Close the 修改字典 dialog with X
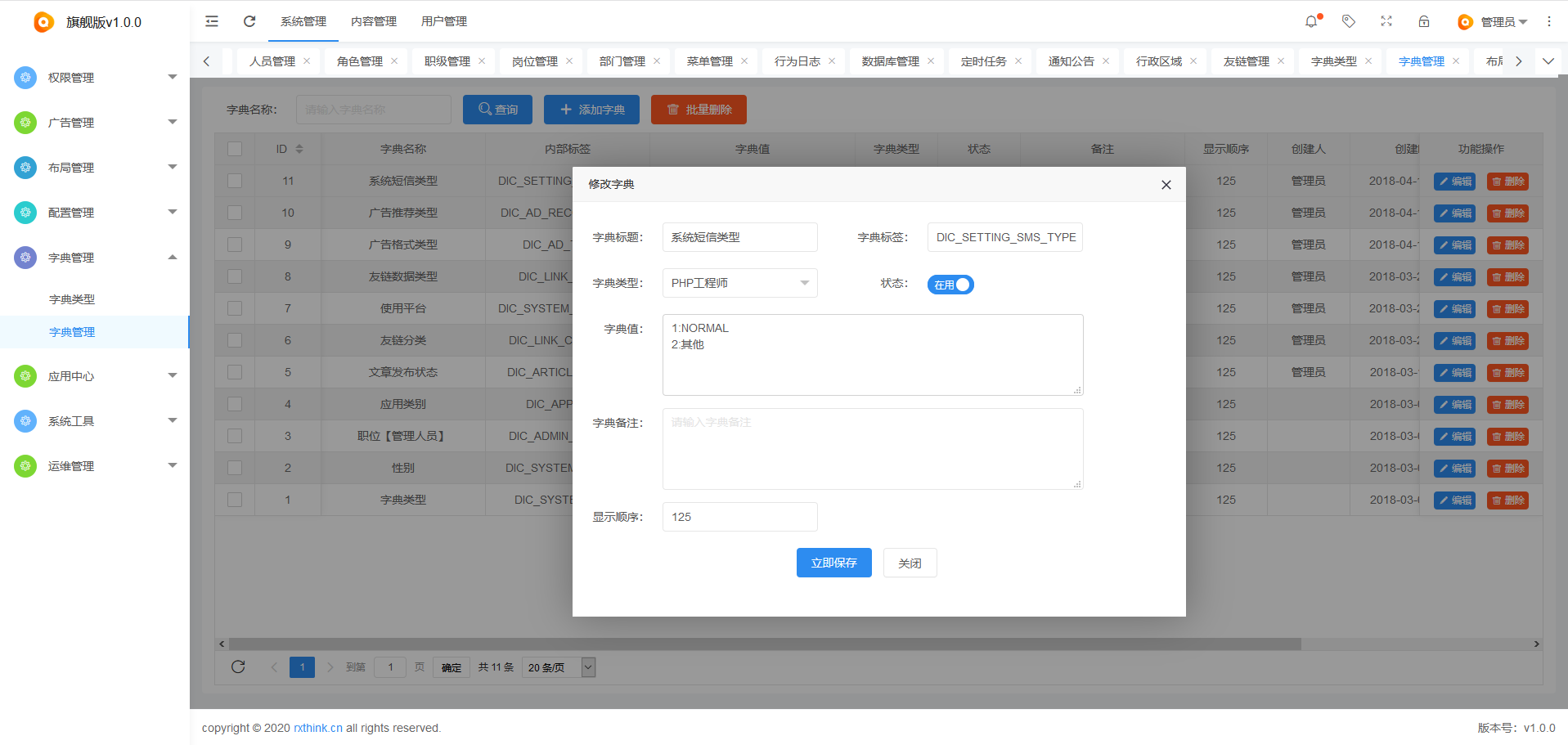 click(1166, 185)
